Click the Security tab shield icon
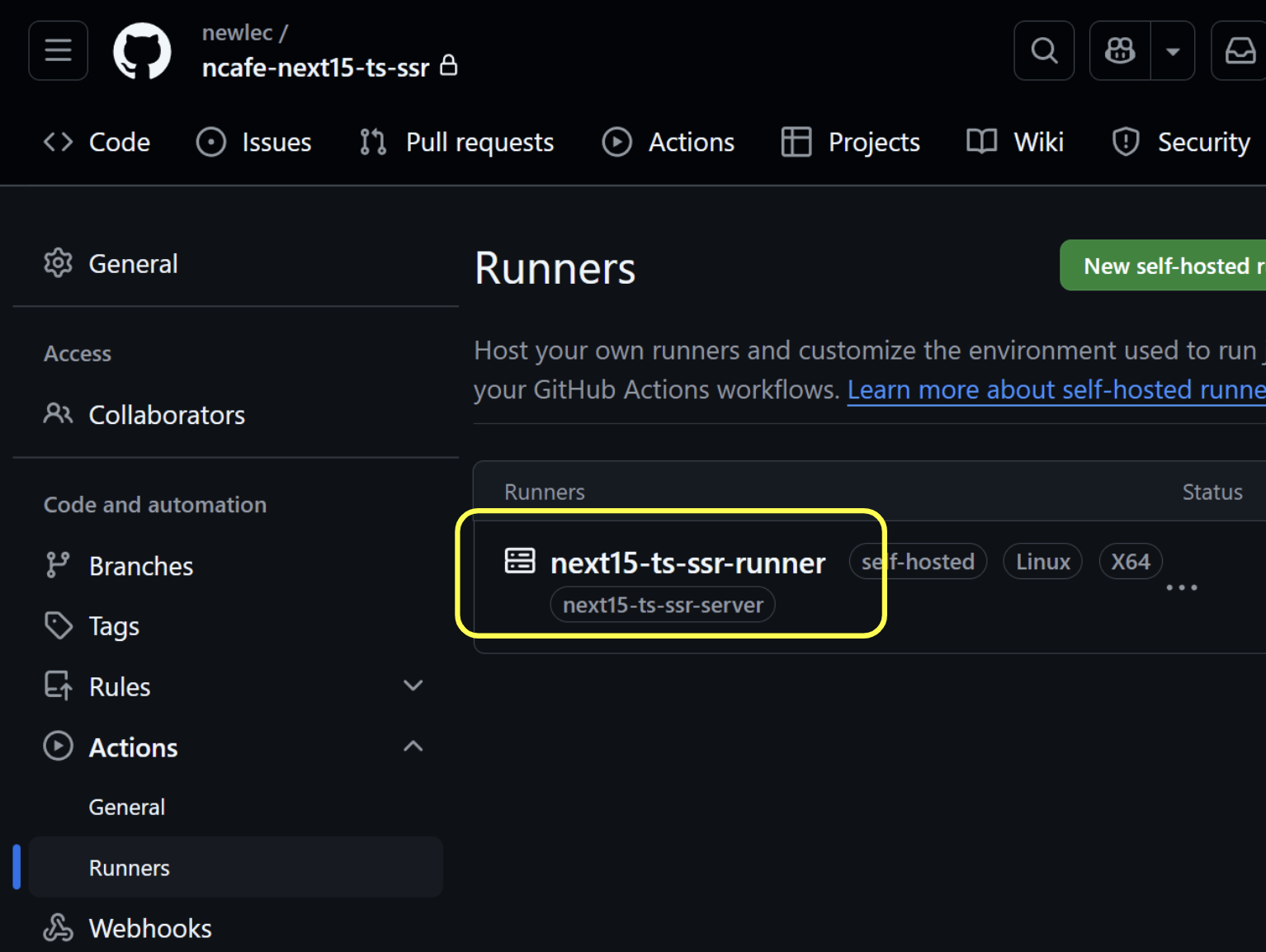 pyautogui.click(x=1127, y=142)
